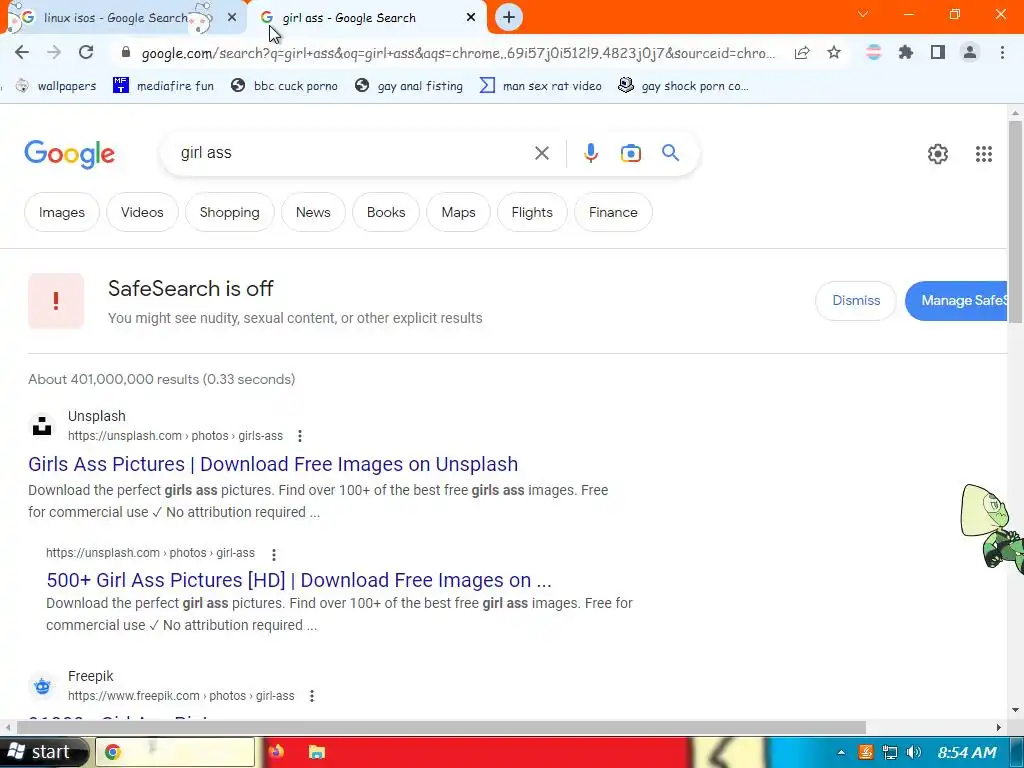Open Finance filter chip
This screenshot has height=768, width=1024.
613,212
